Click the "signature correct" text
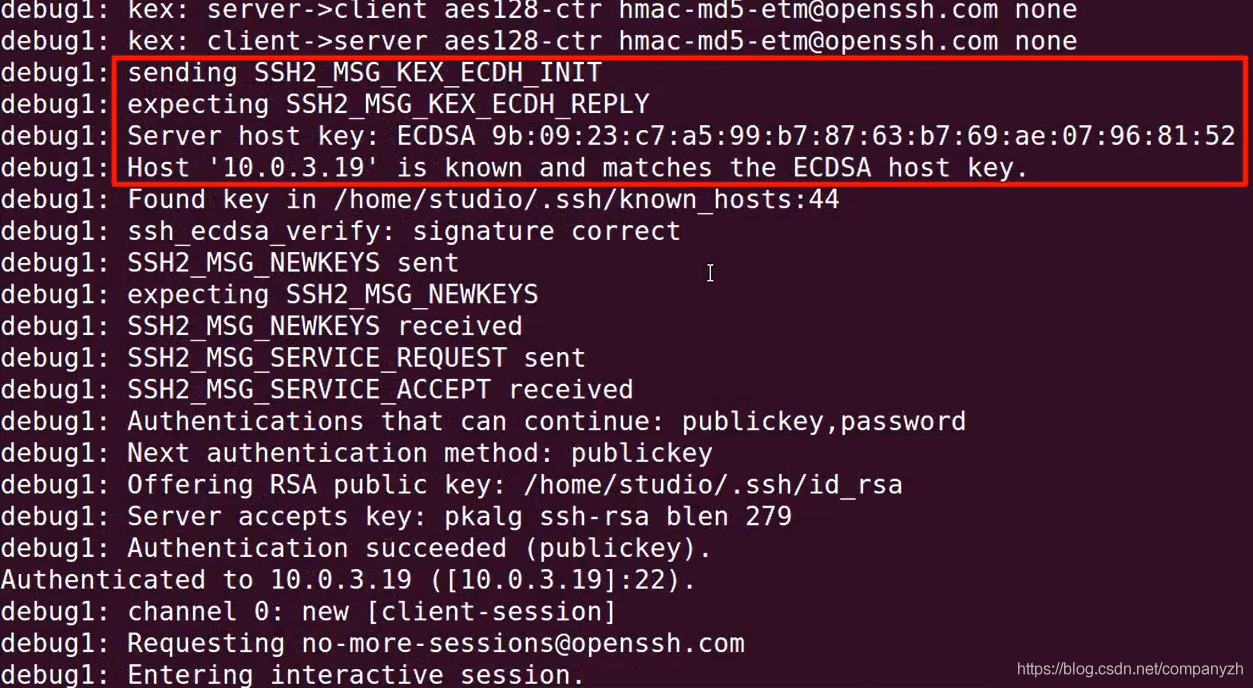This screenshot has width=1253, height=688. click(546, 231)
